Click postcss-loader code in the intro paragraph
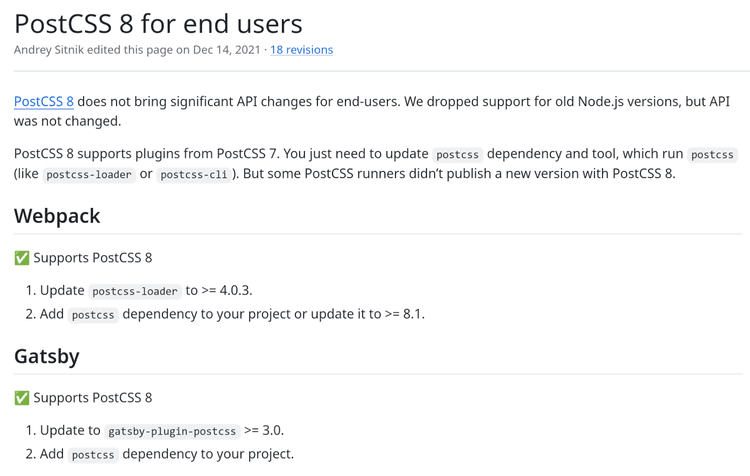This screenshot has width=750, height=476. 89,174
